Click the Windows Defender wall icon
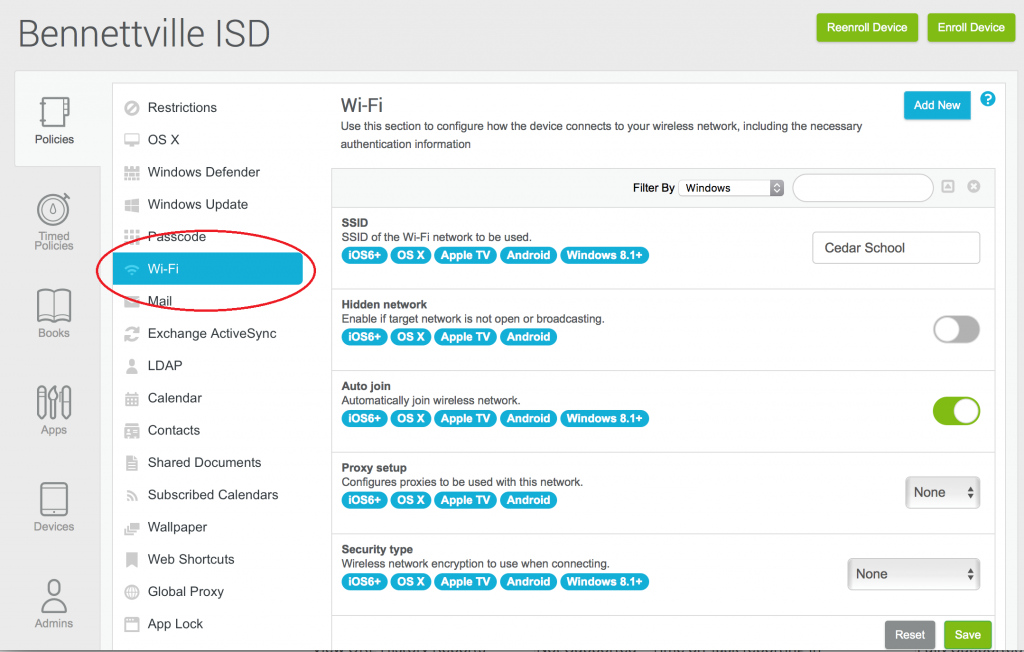This screenshot has width=1024, height=652. [x=132, y=172]
